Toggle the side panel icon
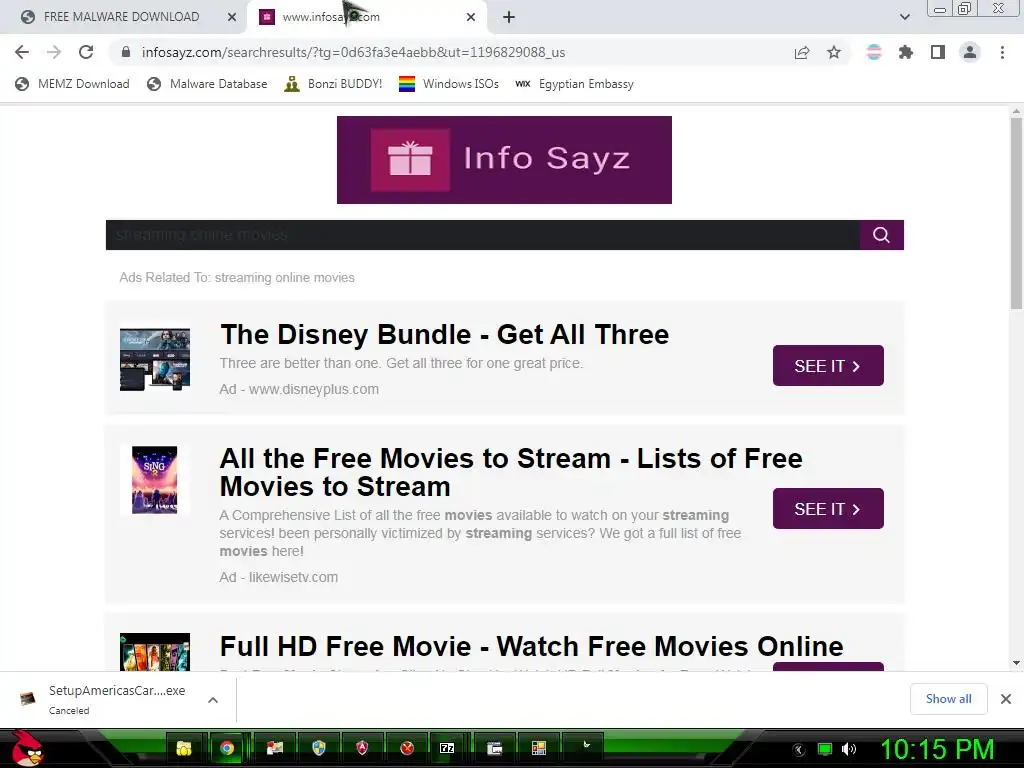Viewport: 1024px width, 768px height. click(x=938, y=52)
